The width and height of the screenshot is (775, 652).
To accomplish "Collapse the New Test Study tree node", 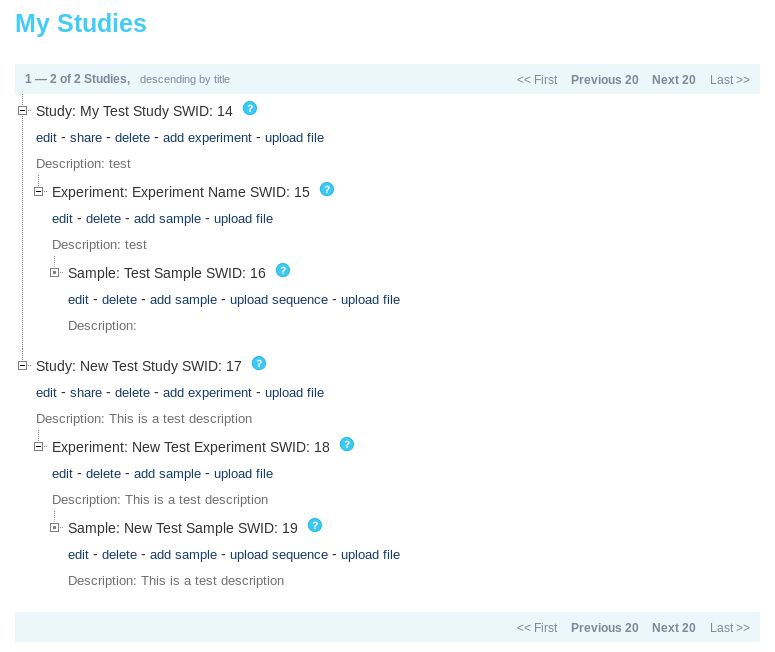I will (22, 366).
